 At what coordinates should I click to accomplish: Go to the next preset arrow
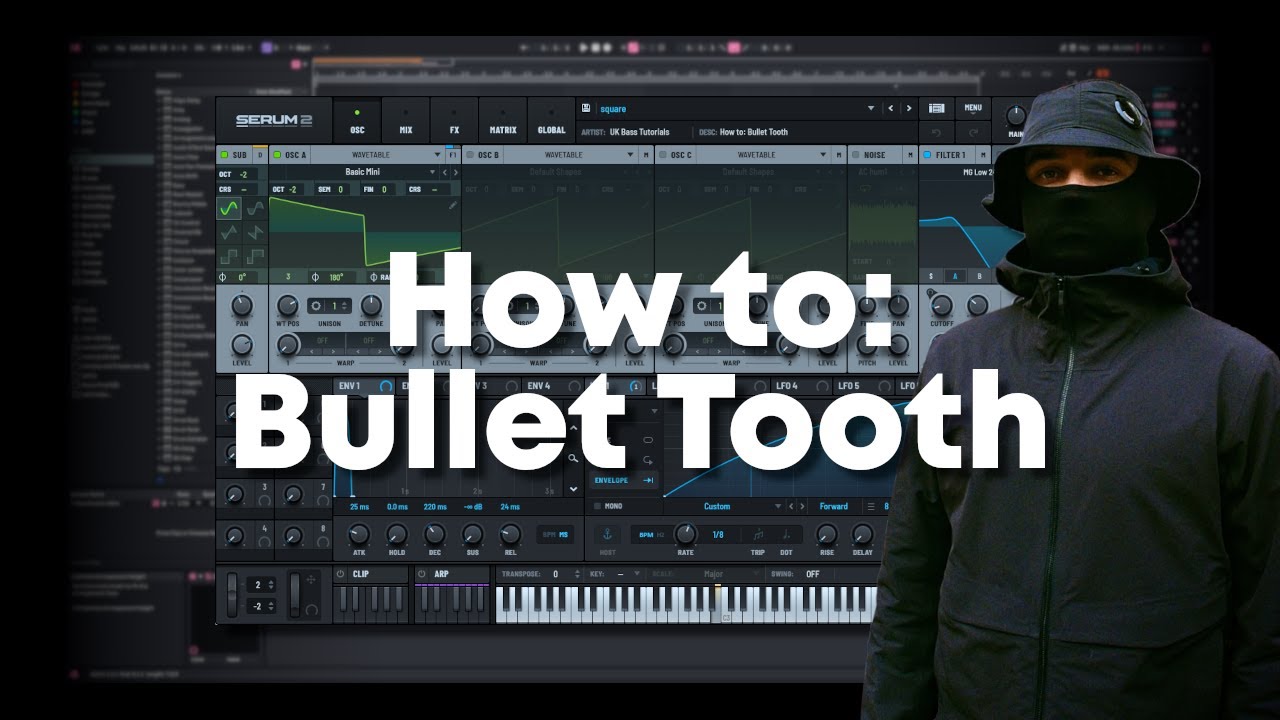click(908, 108)
